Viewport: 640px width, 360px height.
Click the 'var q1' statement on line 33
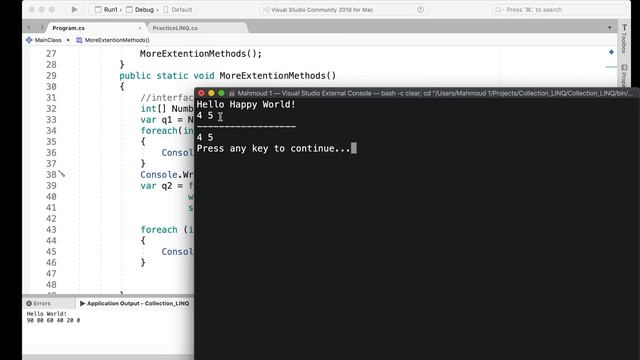tap(167, 120)
